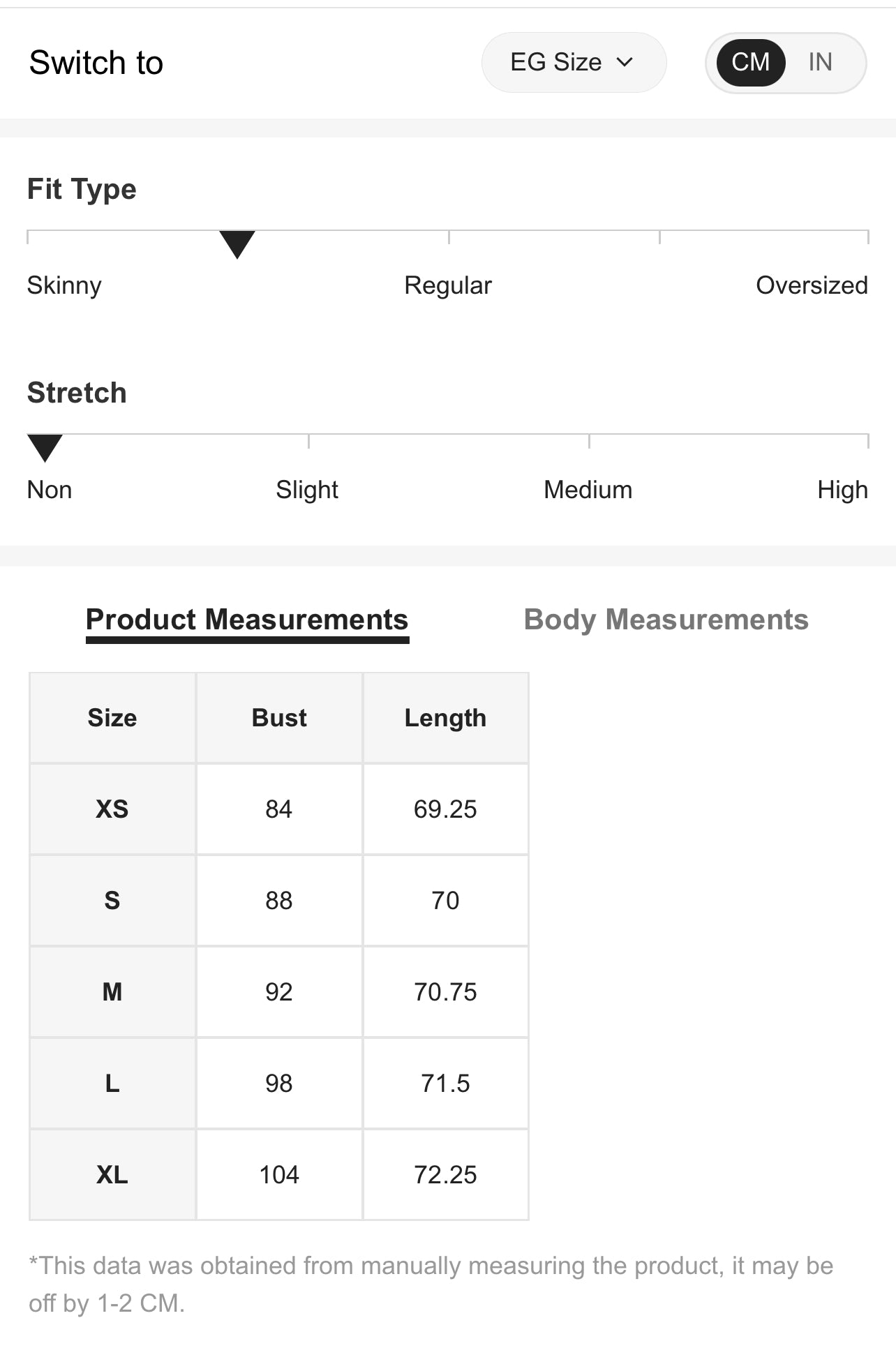Viewport: 896px width, 1348px height.
Task: Click the S size length value 70
Action: click(x=445, y=901)
